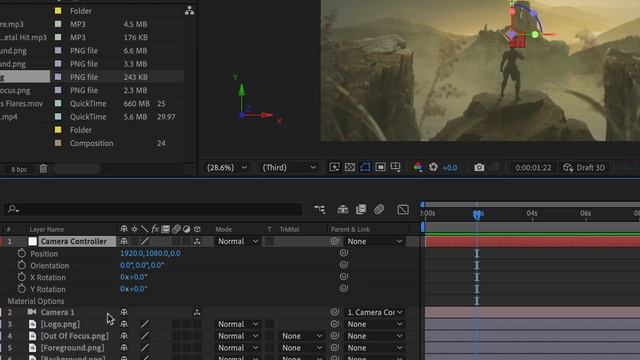Open [Logo.png] Parent None dropdown

click(x=375, y=324)
